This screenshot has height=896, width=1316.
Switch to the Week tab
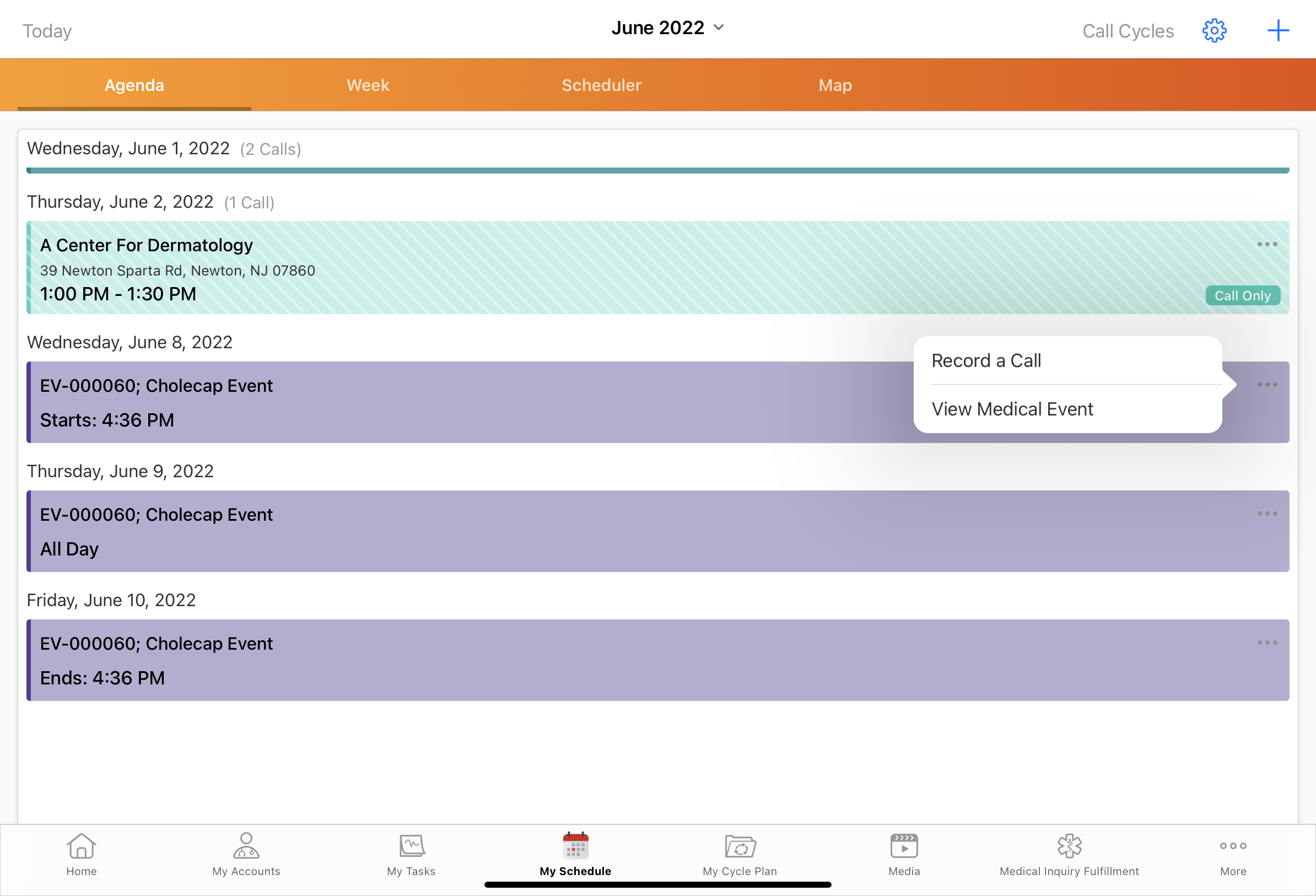368,85
